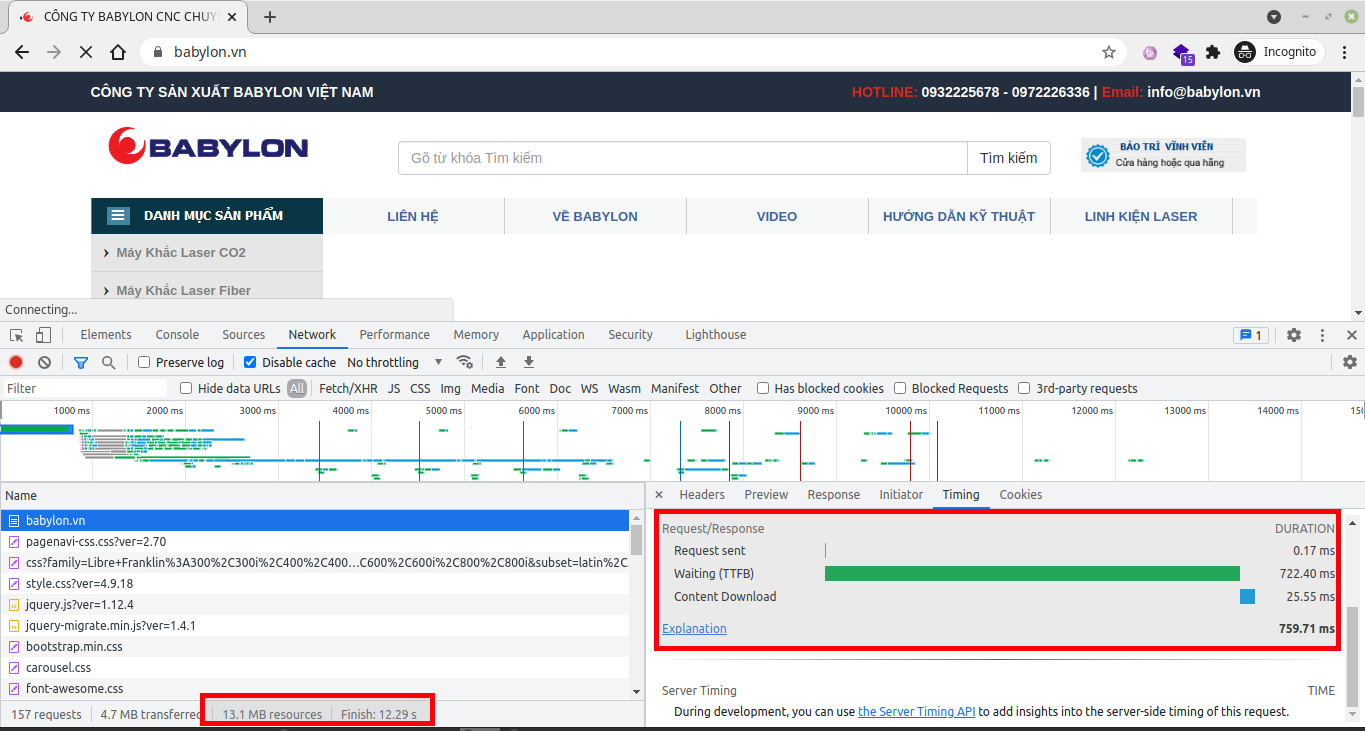Image resolution: width=1365 pixels, height=731 pixels.
Task: Open the Performance tab
Action: (395, 335)
